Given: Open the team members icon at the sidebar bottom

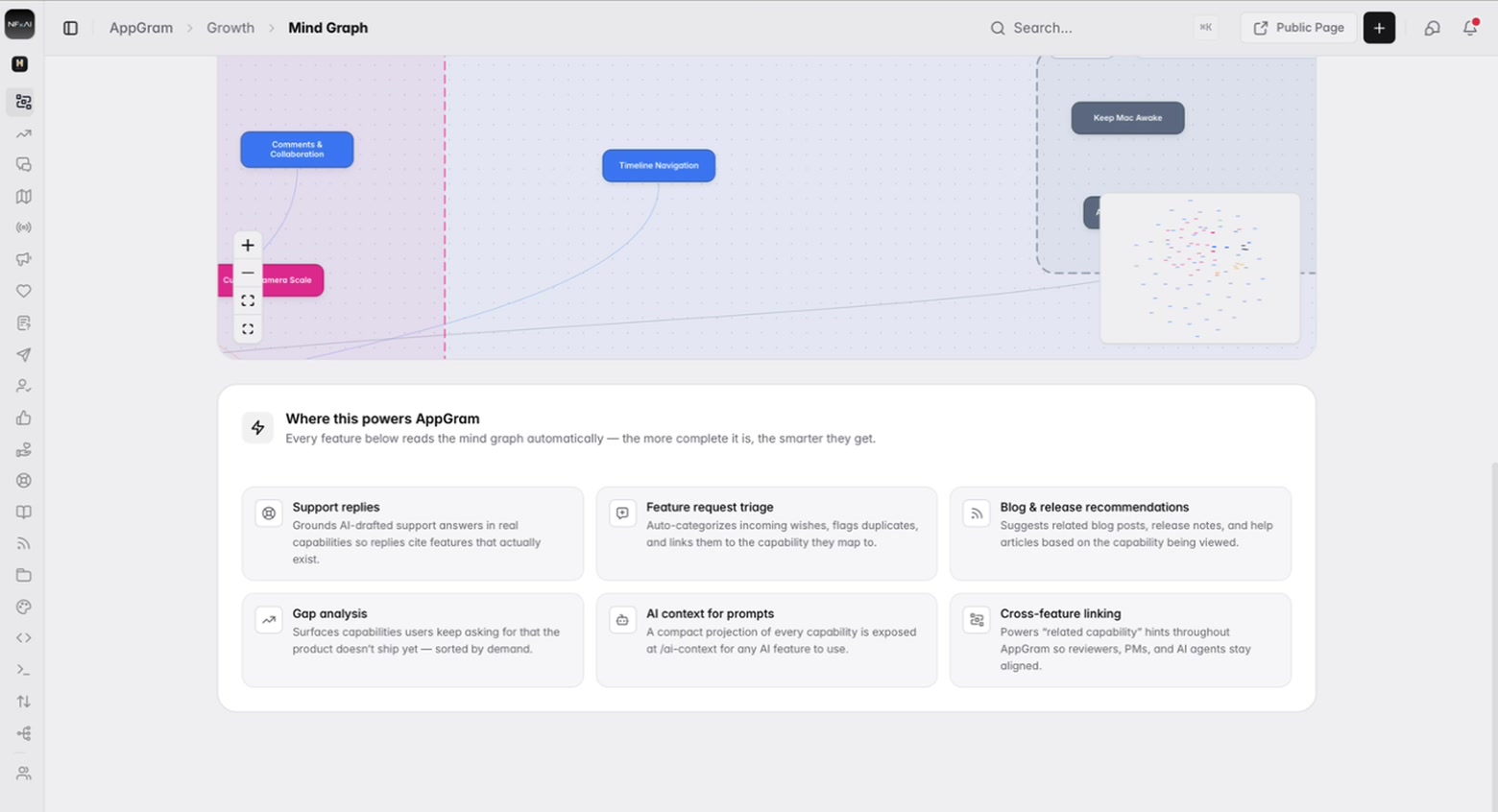Looking at the screenshot, I should [x=23, y=773].
